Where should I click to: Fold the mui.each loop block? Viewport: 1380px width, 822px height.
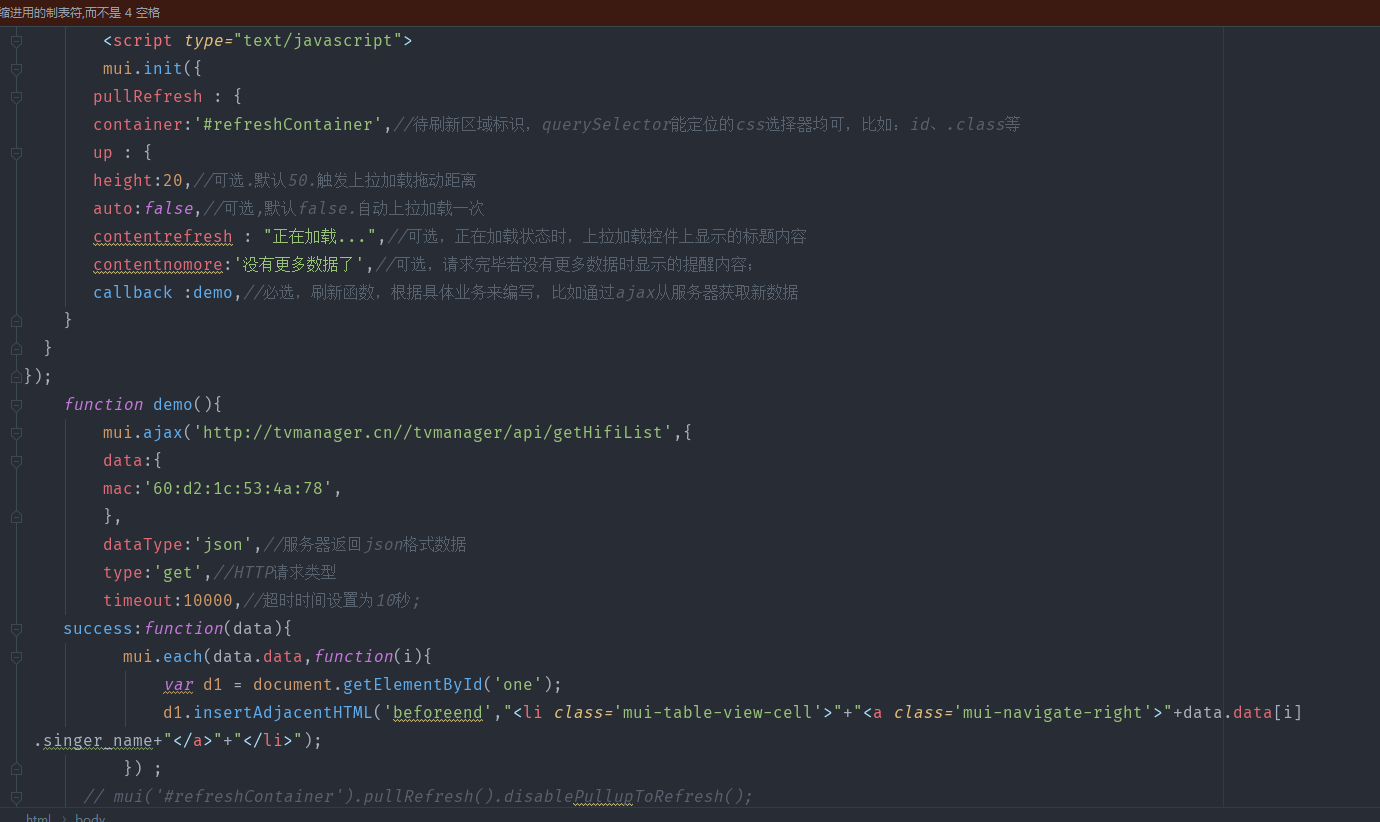16,657
